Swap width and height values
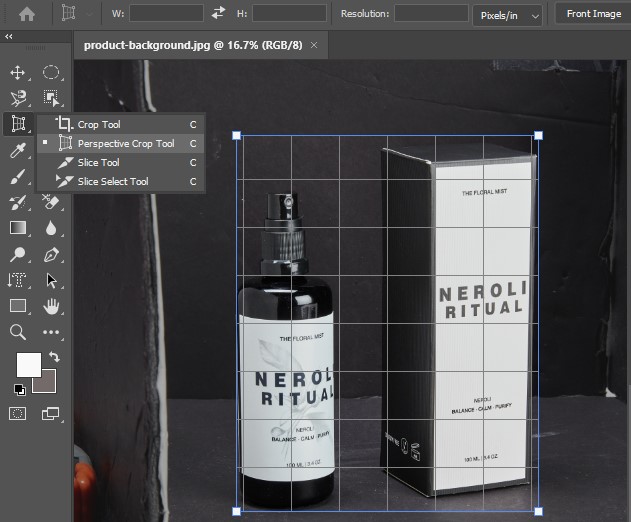 (x=218, y=13)
